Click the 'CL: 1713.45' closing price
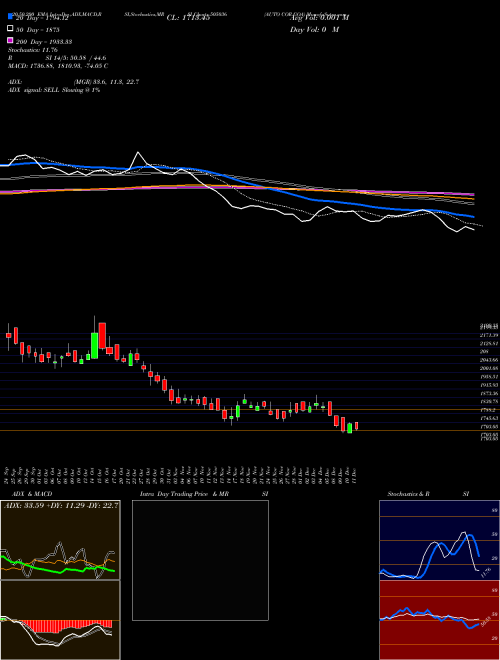The width and height of the screenshot is (500, 660). (188, 18)
